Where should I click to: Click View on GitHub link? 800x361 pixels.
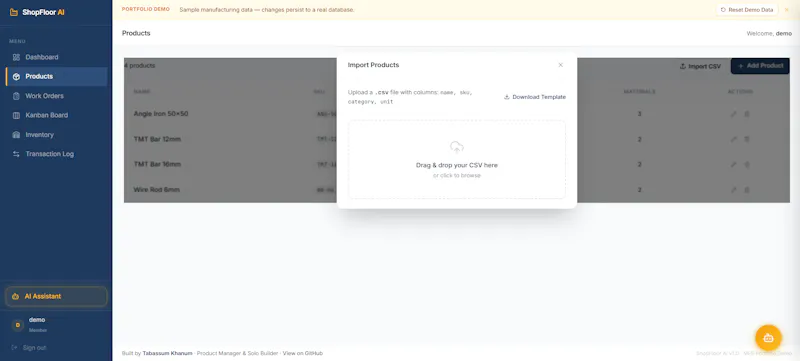[303, 353]
